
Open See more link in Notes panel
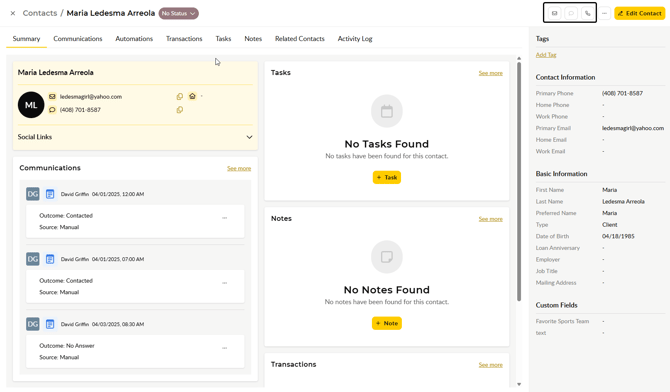tap(491, 219)
